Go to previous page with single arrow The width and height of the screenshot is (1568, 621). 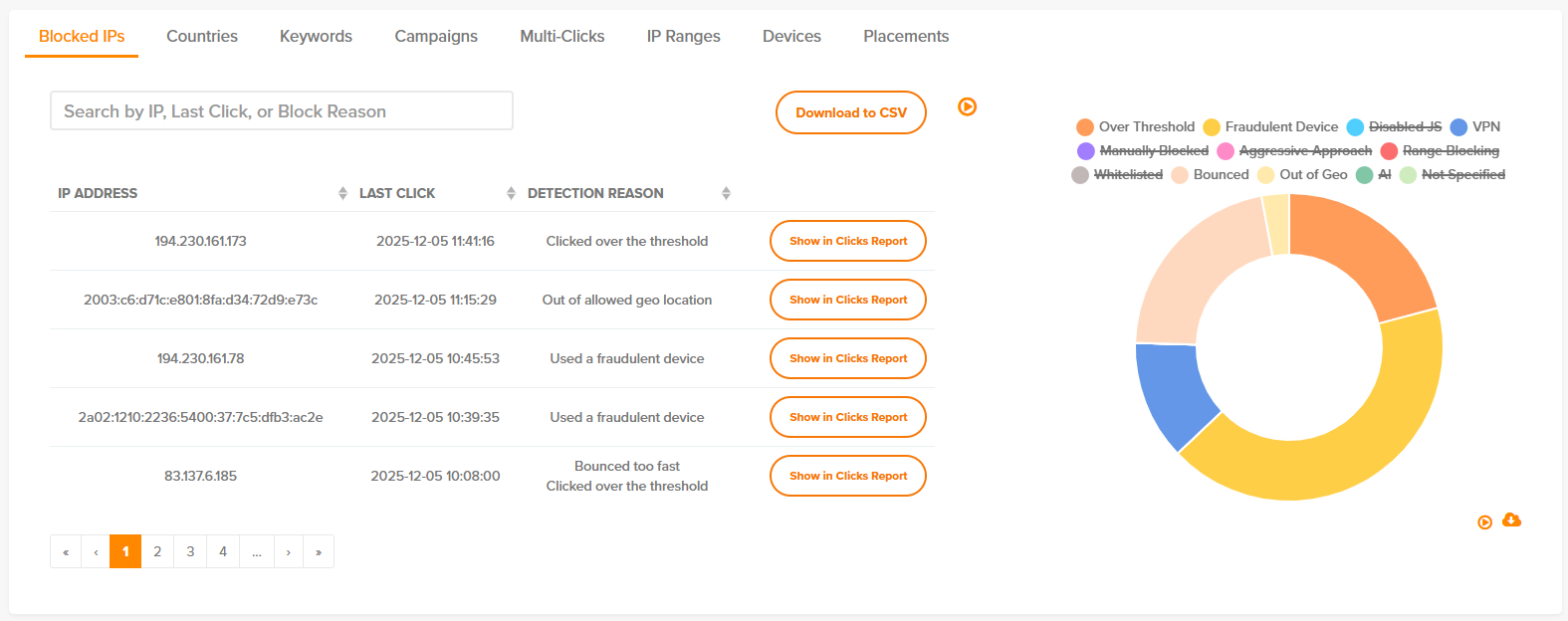tap(96, 551)
